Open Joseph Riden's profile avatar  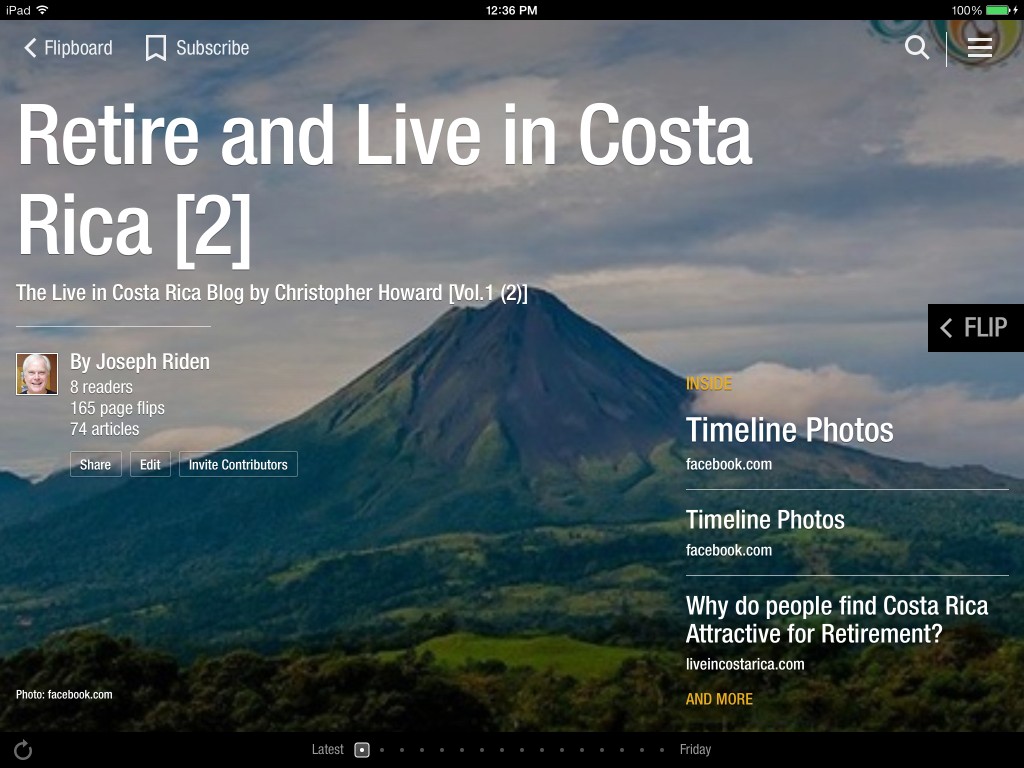pyautogui.click(x=37, y=373)
